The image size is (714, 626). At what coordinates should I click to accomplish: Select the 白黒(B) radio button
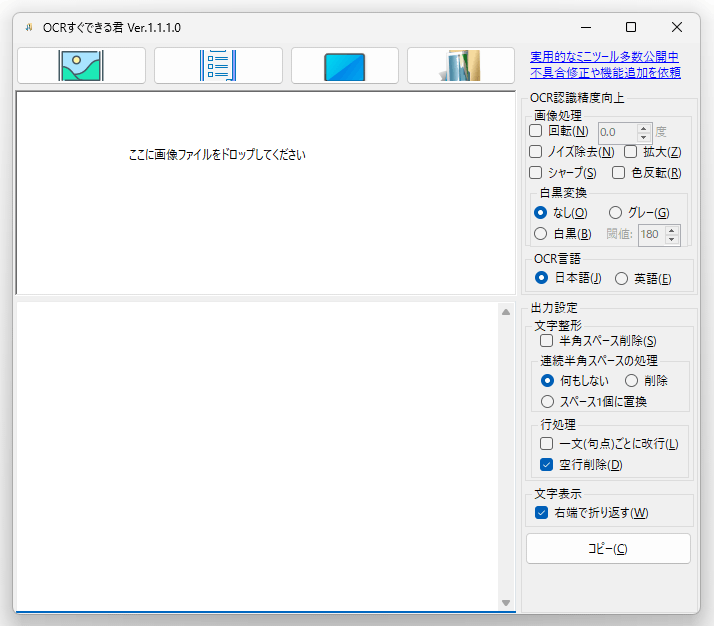click(x=541, y=234)
